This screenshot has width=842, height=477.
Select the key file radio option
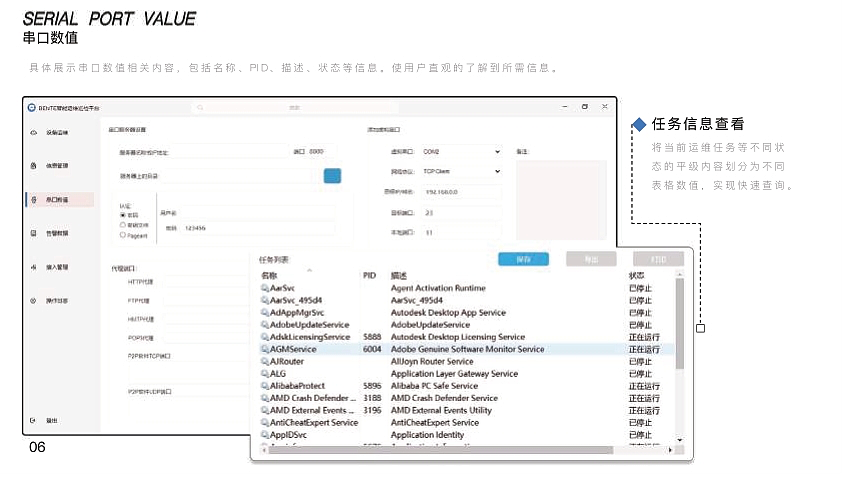click(123, 225)
